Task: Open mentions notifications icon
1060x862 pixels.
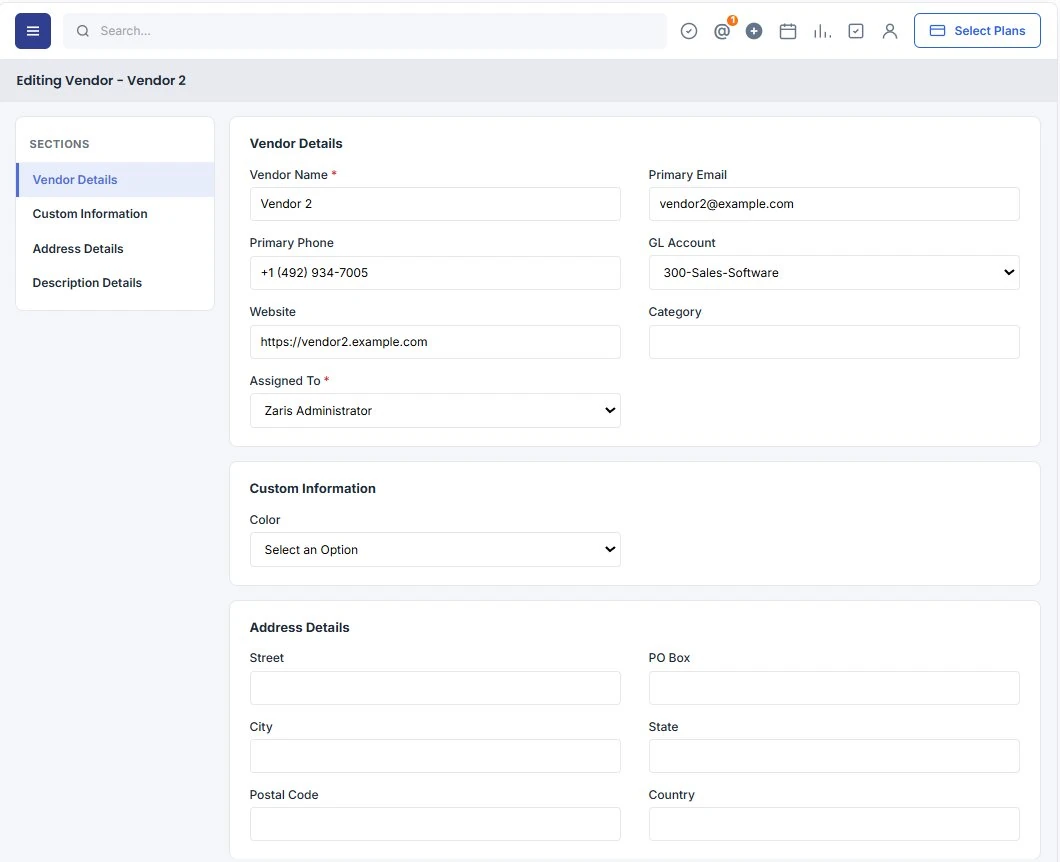Action: 722,31
